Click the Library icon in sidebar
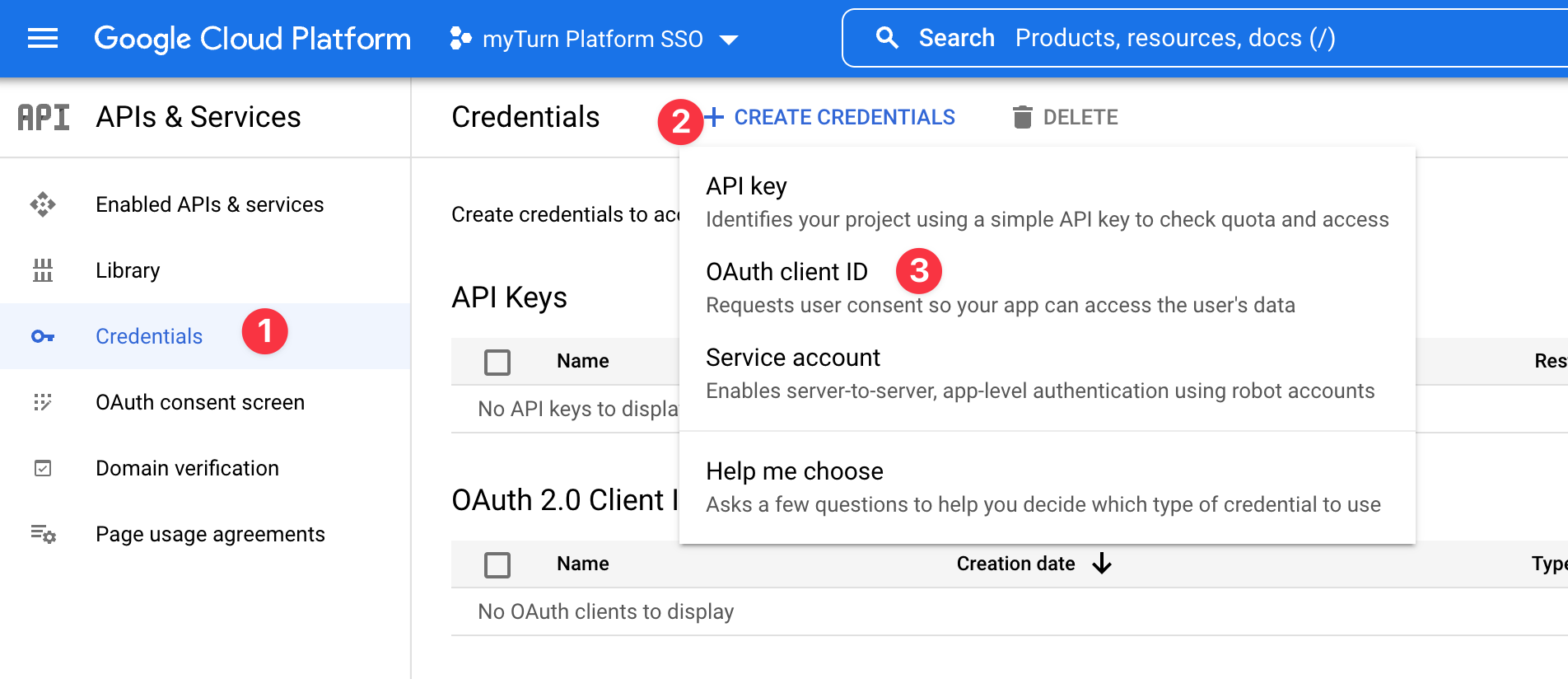The width and height of the screenshot is (1568, 679). coord(43,270)
